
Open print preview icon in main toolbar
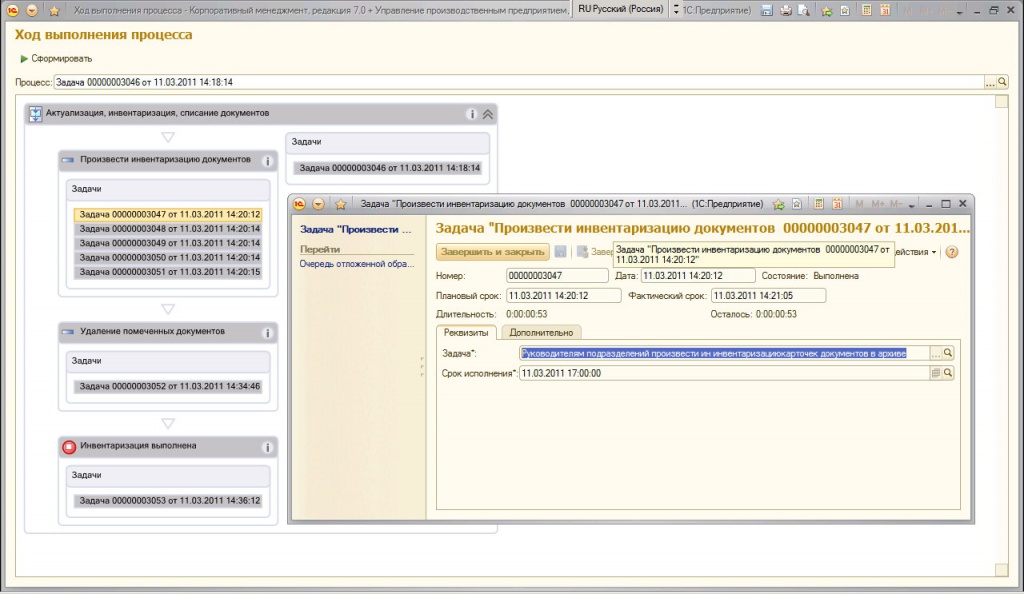coord(804,10)
